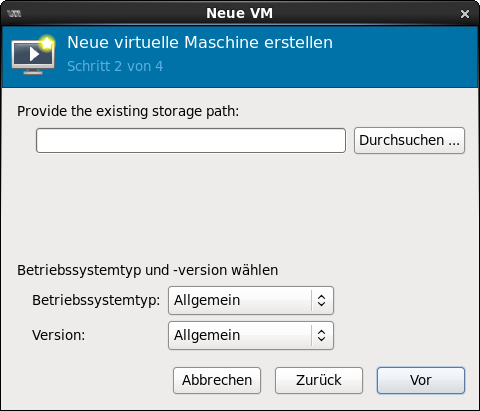
Task: Click the up-down arrows of the Betriebssystemtyp selector
Action: [321, 300]
